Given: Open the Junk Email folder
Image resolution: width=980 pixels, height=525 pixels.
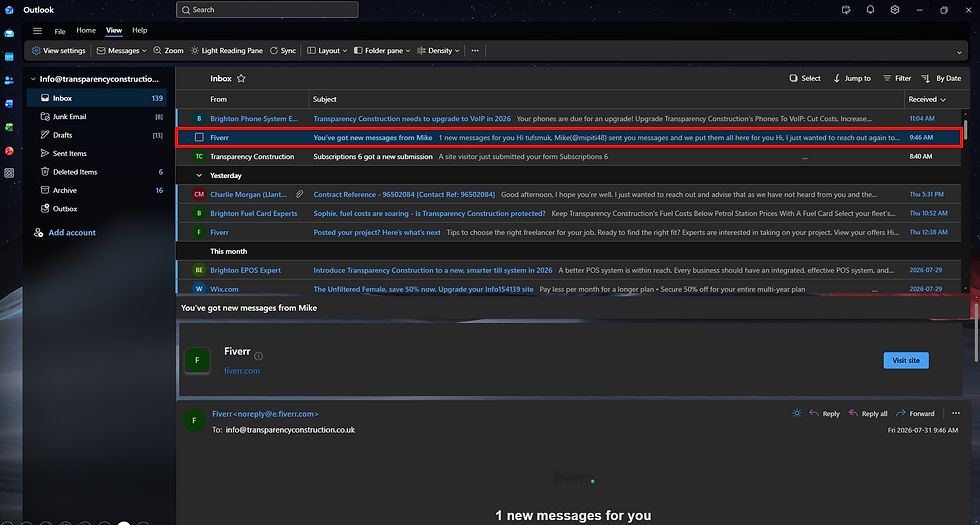Looking at the screenshot, I should coord(97,117).
